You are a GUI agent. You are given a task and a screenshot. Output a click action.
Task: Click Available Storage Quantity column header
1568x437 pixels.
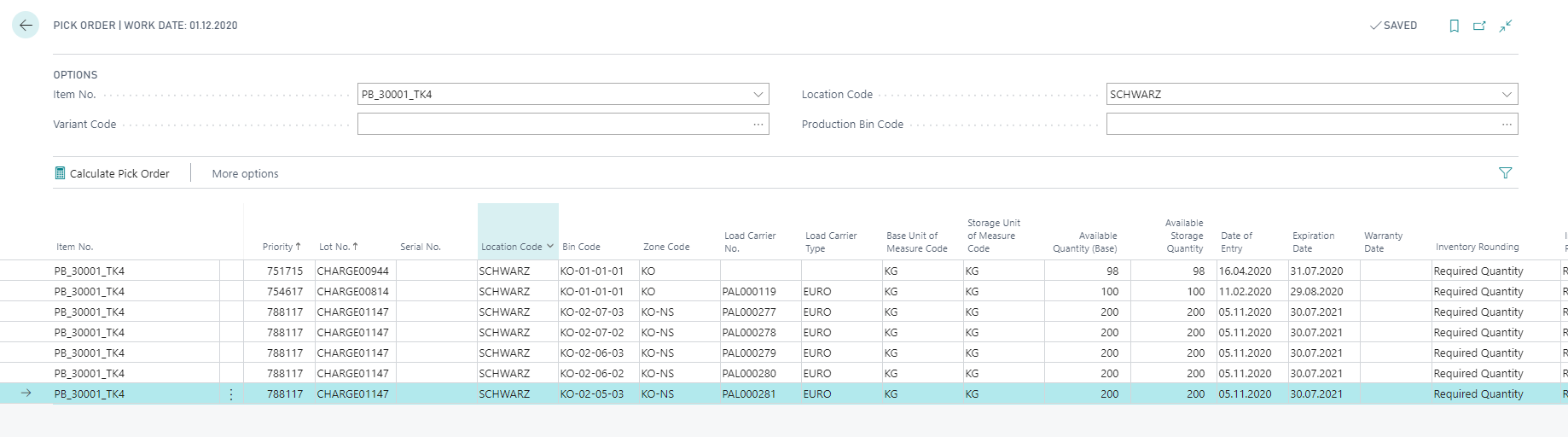tap(1184, 236)
